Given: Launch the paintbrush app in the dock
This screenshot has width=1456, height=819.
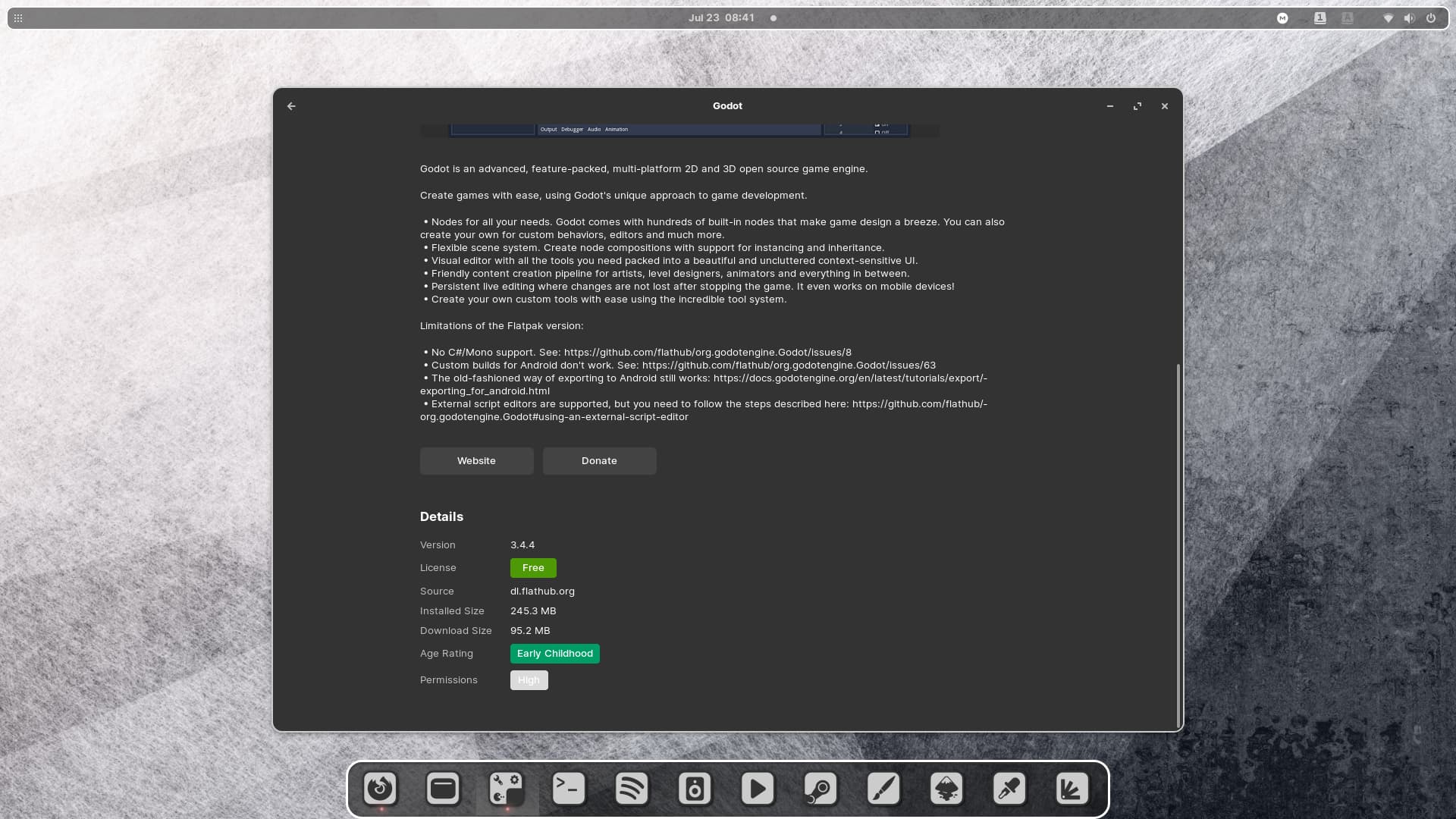Looking at the screenshot, I should click(883, 789).
